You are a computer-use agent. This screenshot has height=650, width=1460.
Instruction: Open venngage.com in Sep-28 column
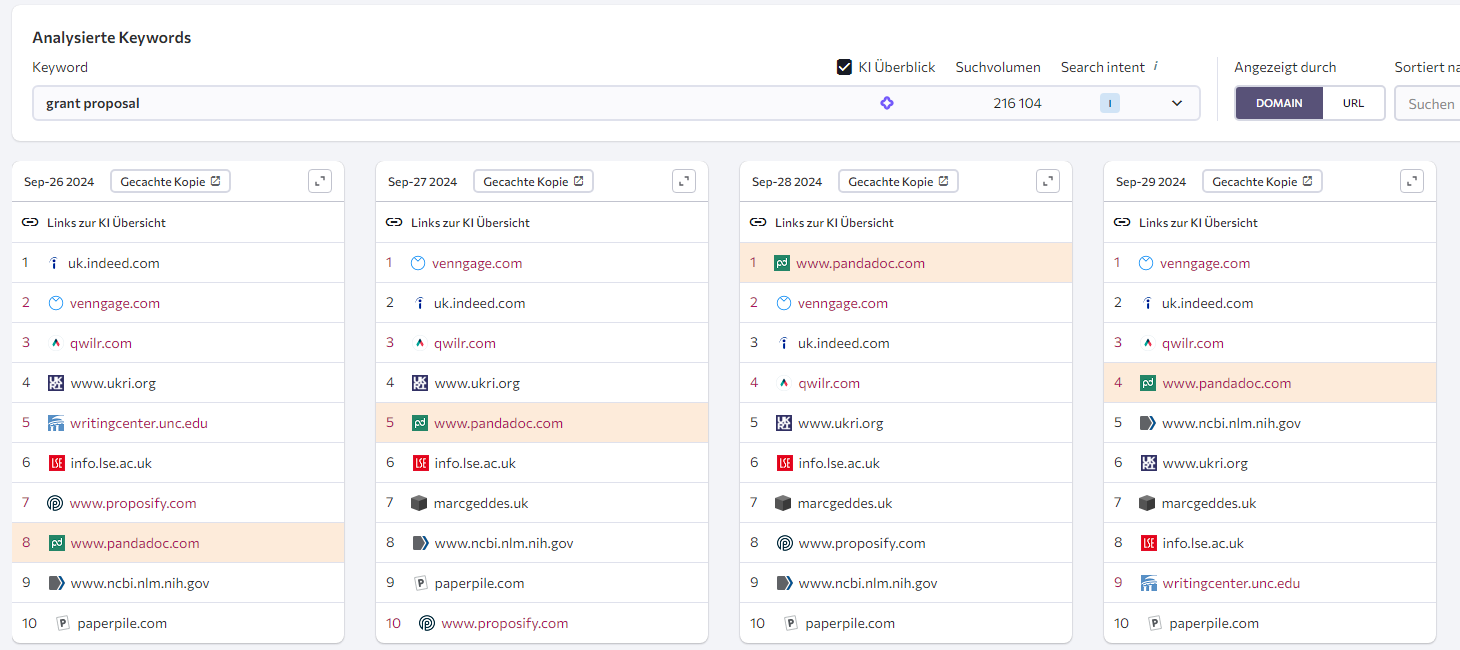click(x=843, y=303)
